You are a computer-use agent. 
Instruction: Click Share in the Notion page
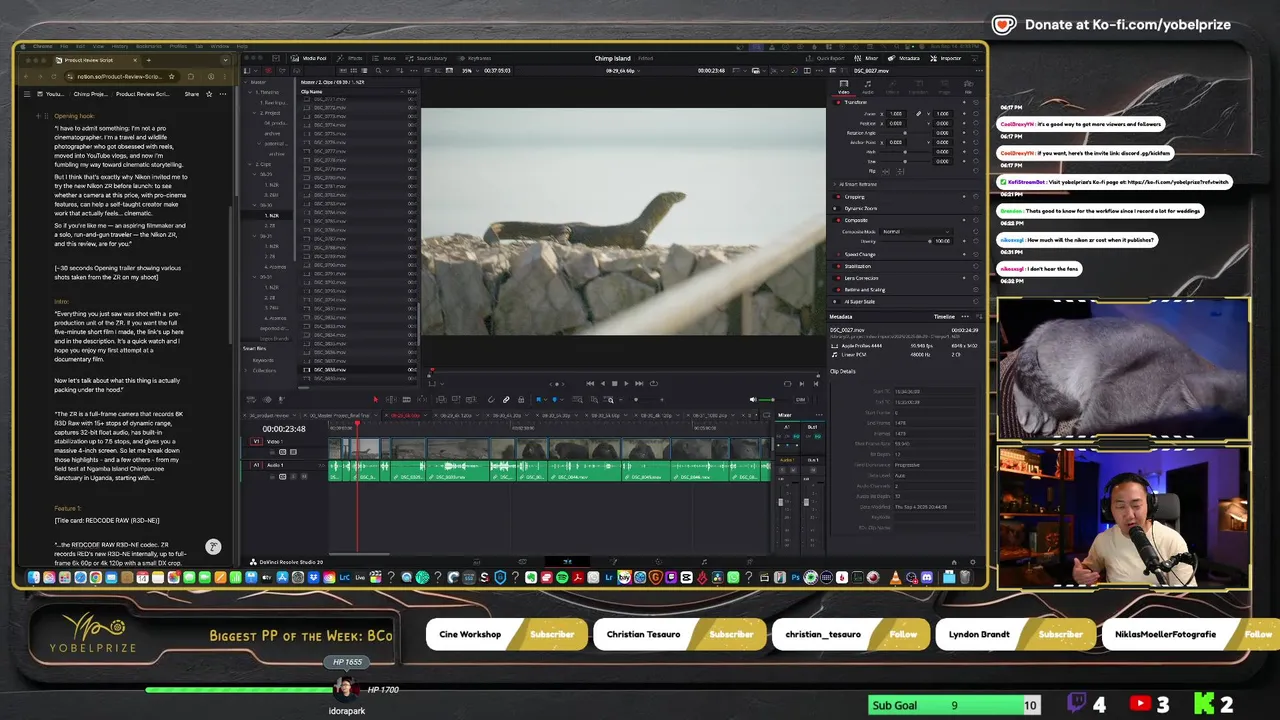tap(191, 93)
